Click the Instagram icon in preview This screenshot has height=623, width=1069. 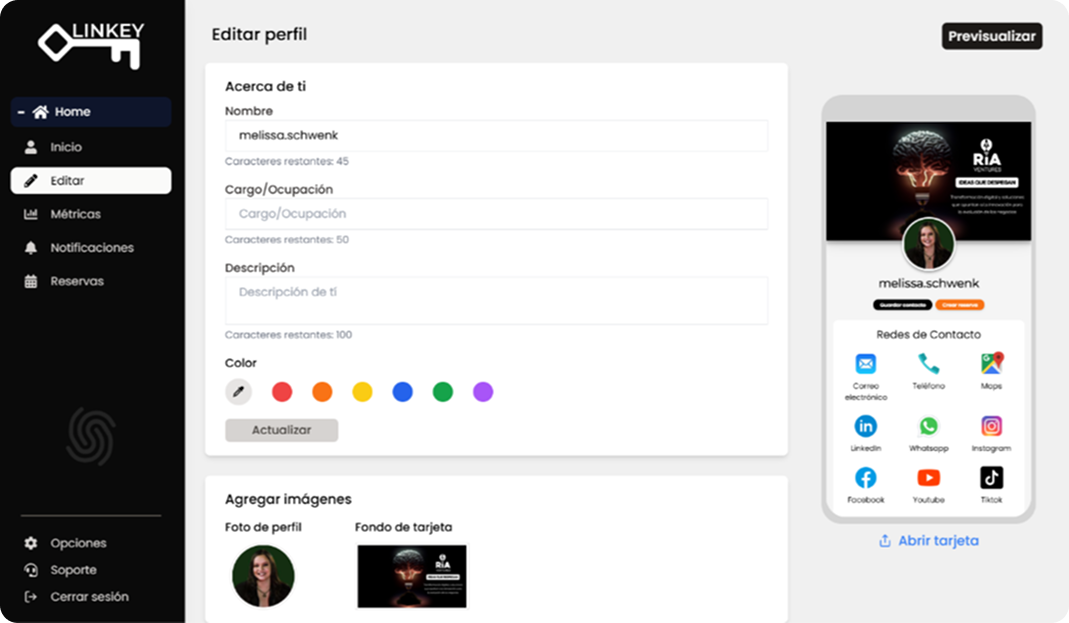coord(991,427)
